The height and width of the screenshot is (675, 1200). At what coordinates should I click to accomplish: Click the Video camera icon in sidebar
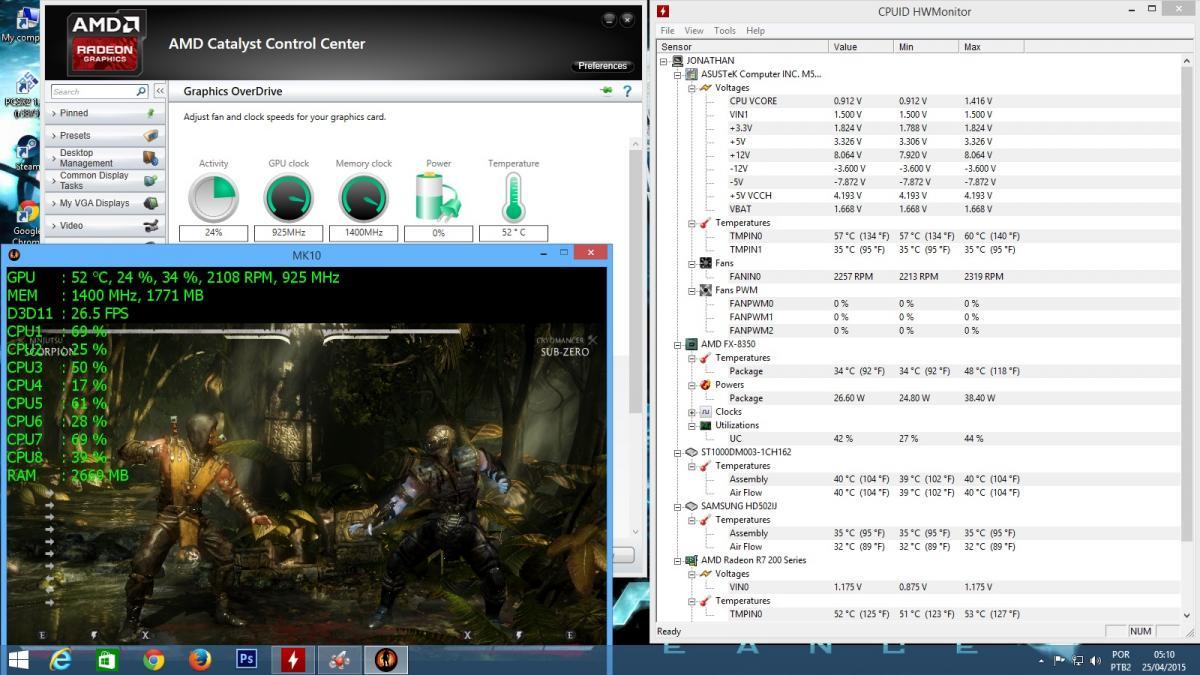(151, 226)
